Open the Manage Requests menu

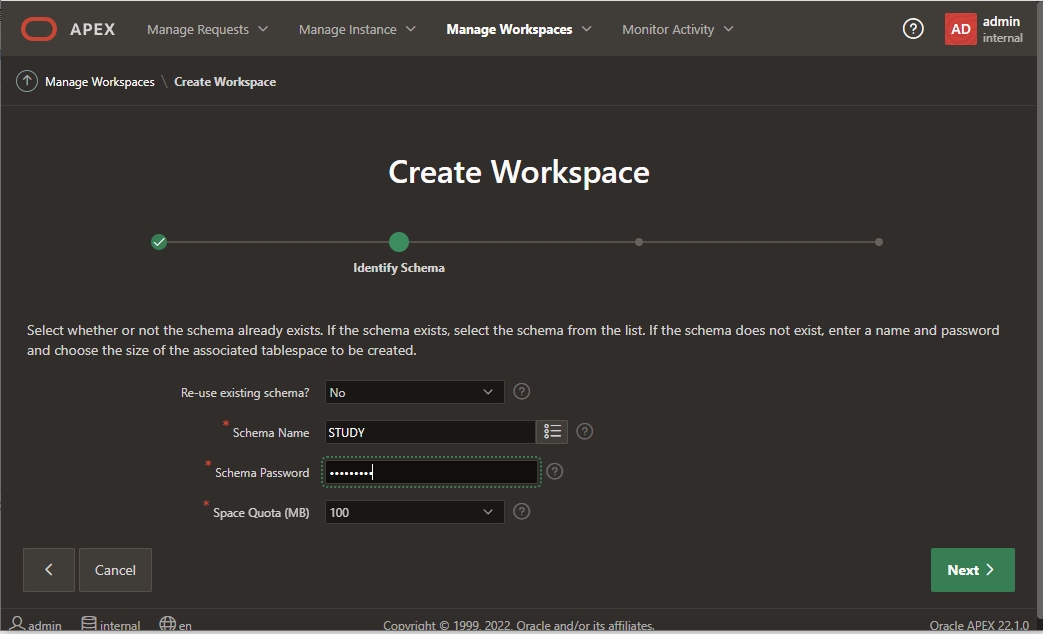coord(207,29)
